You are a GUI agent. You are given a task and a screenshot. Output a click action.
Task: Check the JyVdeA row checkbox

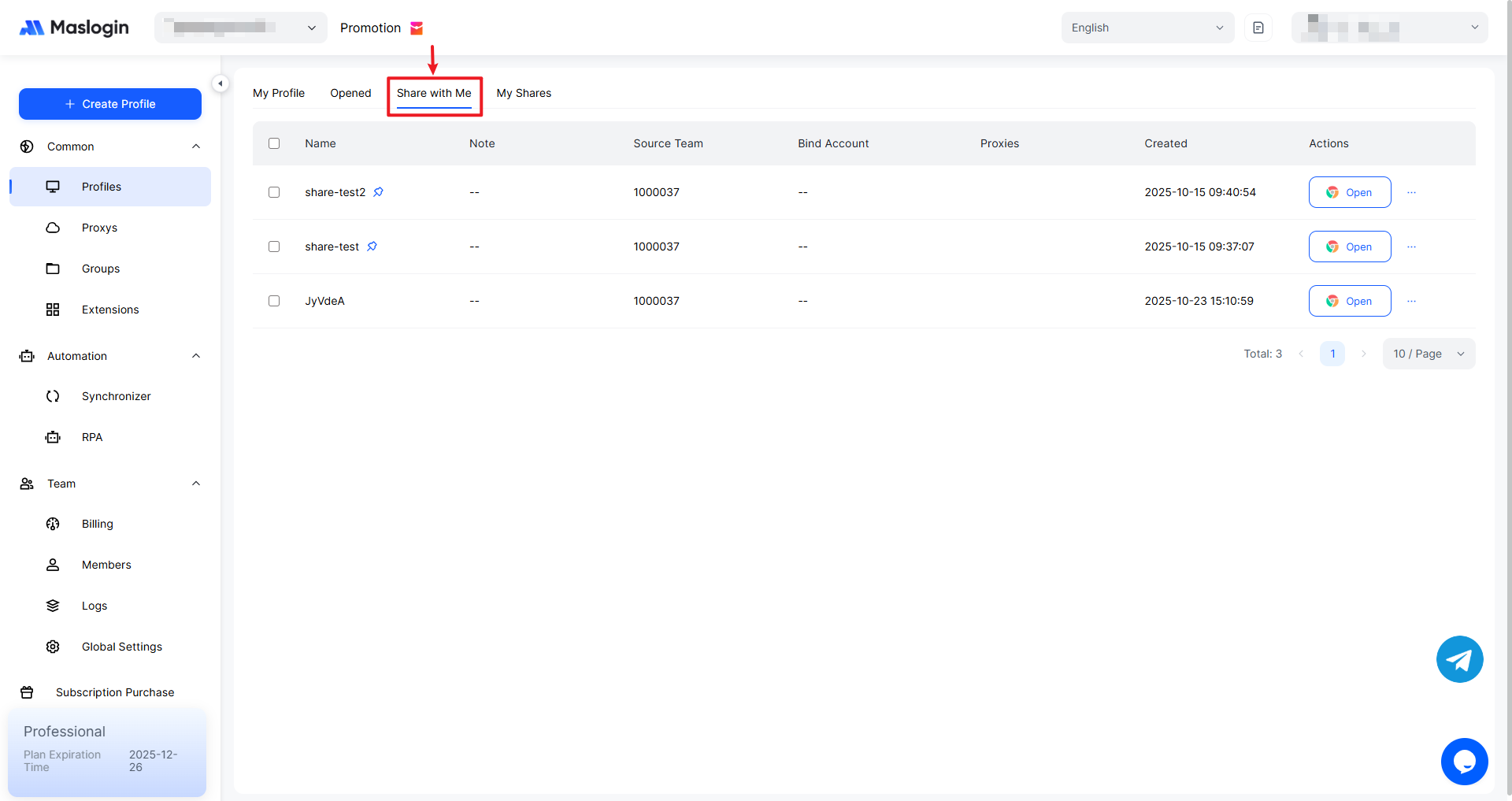pyautogui.click(x=274, y=301)
